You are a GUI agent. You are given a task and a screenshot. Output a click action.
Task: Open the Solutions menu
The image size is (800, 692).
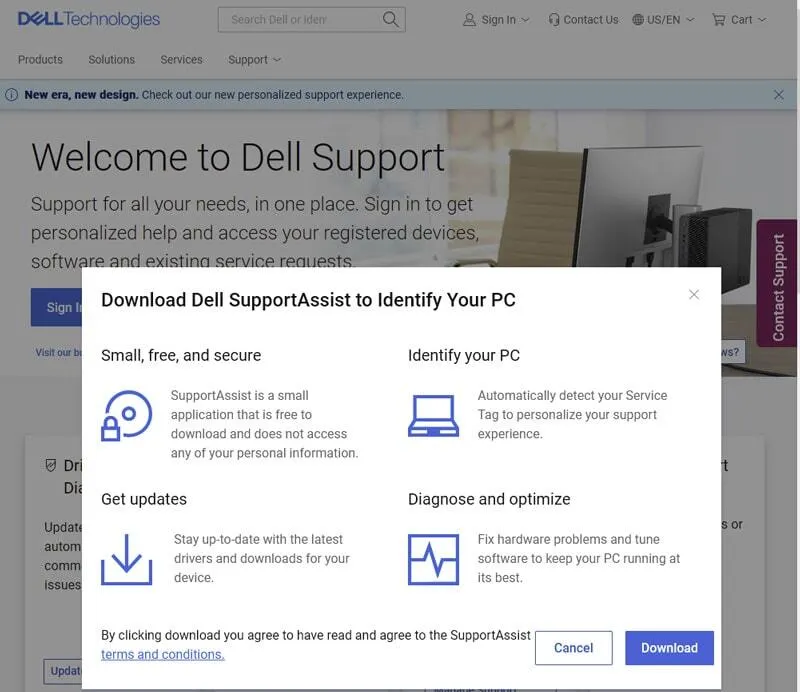click(x=112, y=59)
